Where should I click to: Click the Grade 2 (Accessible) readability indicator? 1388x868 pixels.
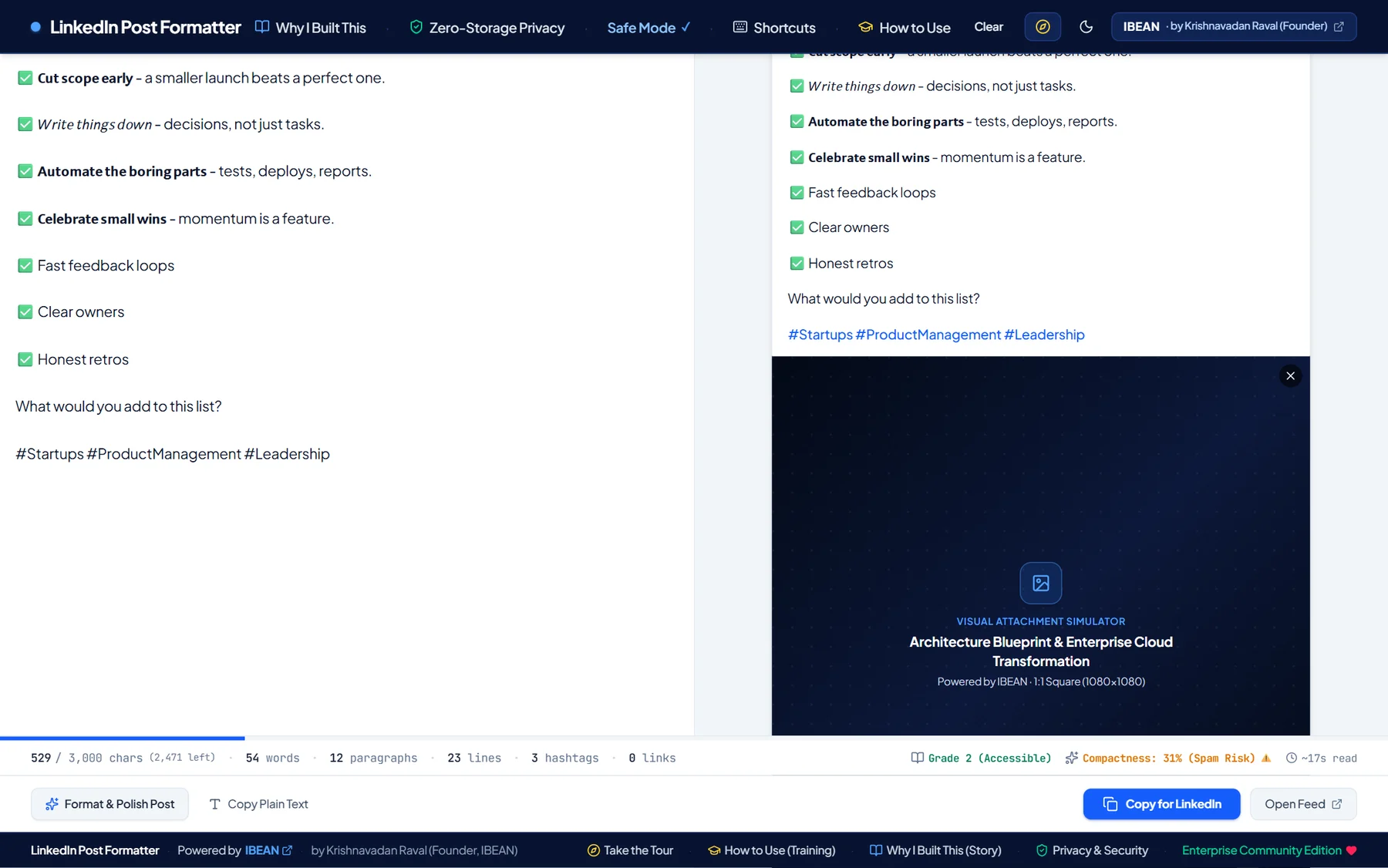[981, 759]
